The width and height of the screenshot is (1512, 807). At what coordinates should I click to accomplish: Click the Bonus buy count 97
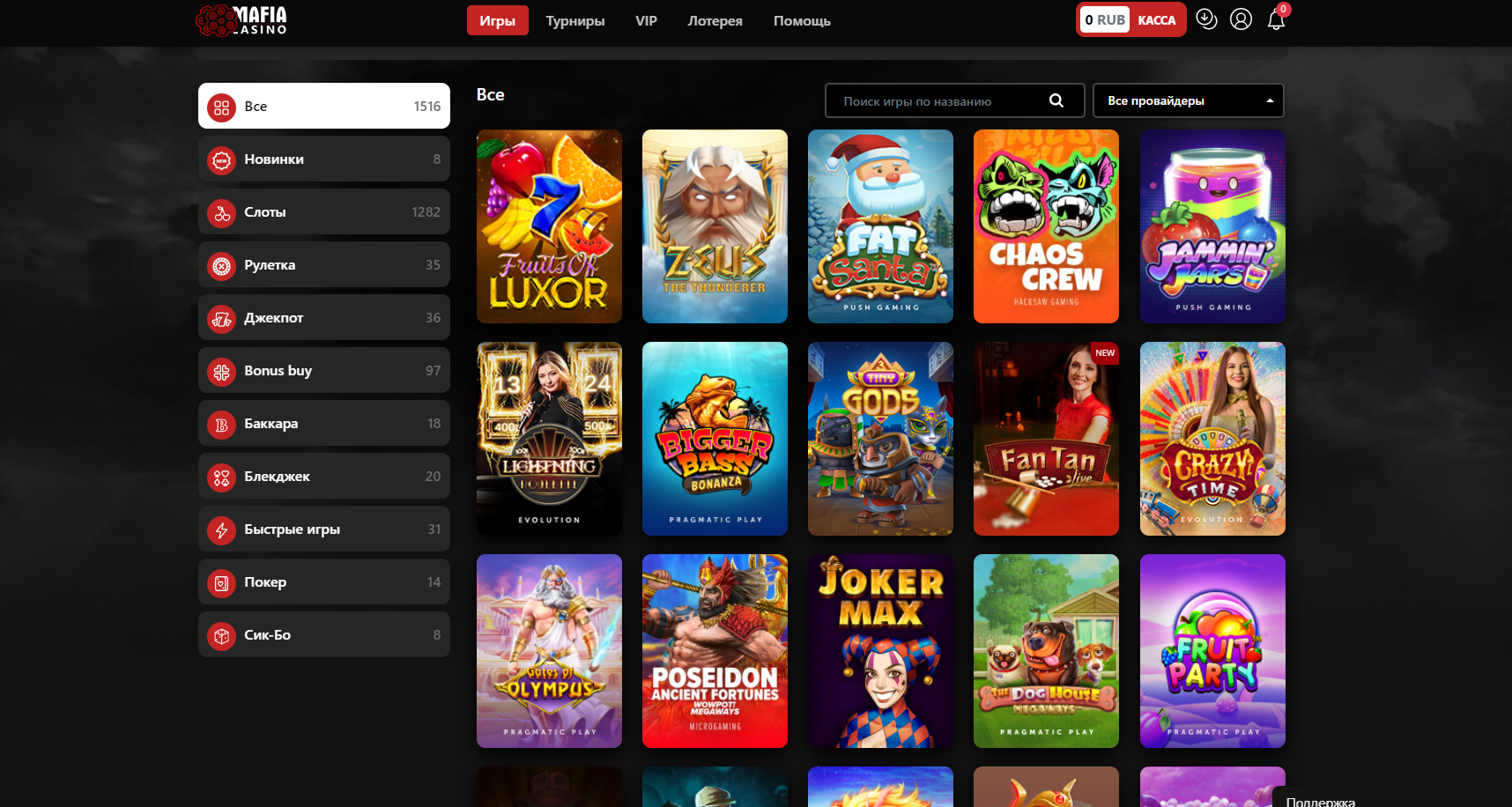(x=434, y=371)
